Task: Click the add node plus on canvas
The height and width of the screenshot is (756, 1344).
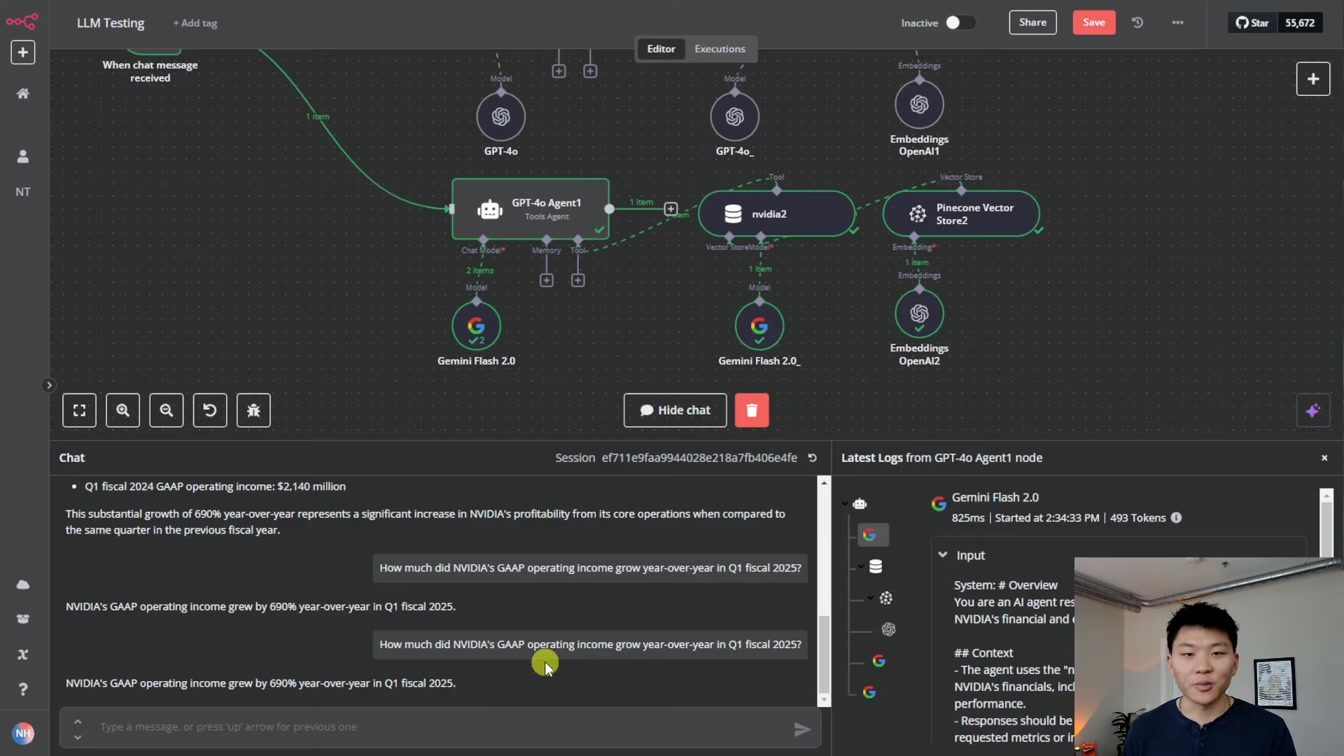Action: click(1313, 79)
